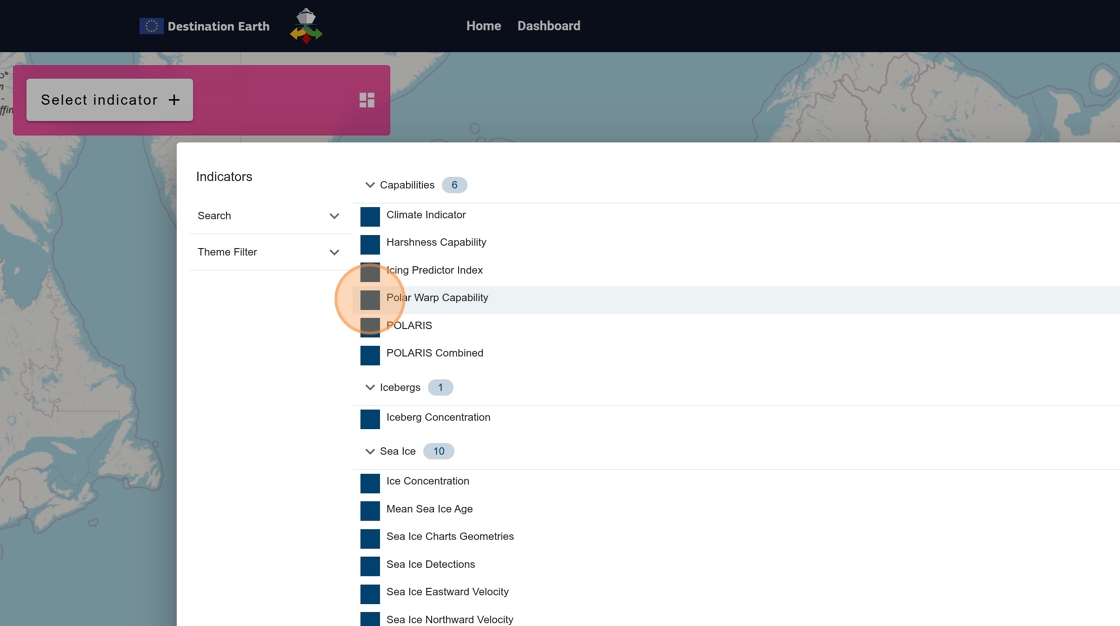The image size is (1120, 626).
Task: Select the Icing Predictor Index entry
Action: click(434, 270)
